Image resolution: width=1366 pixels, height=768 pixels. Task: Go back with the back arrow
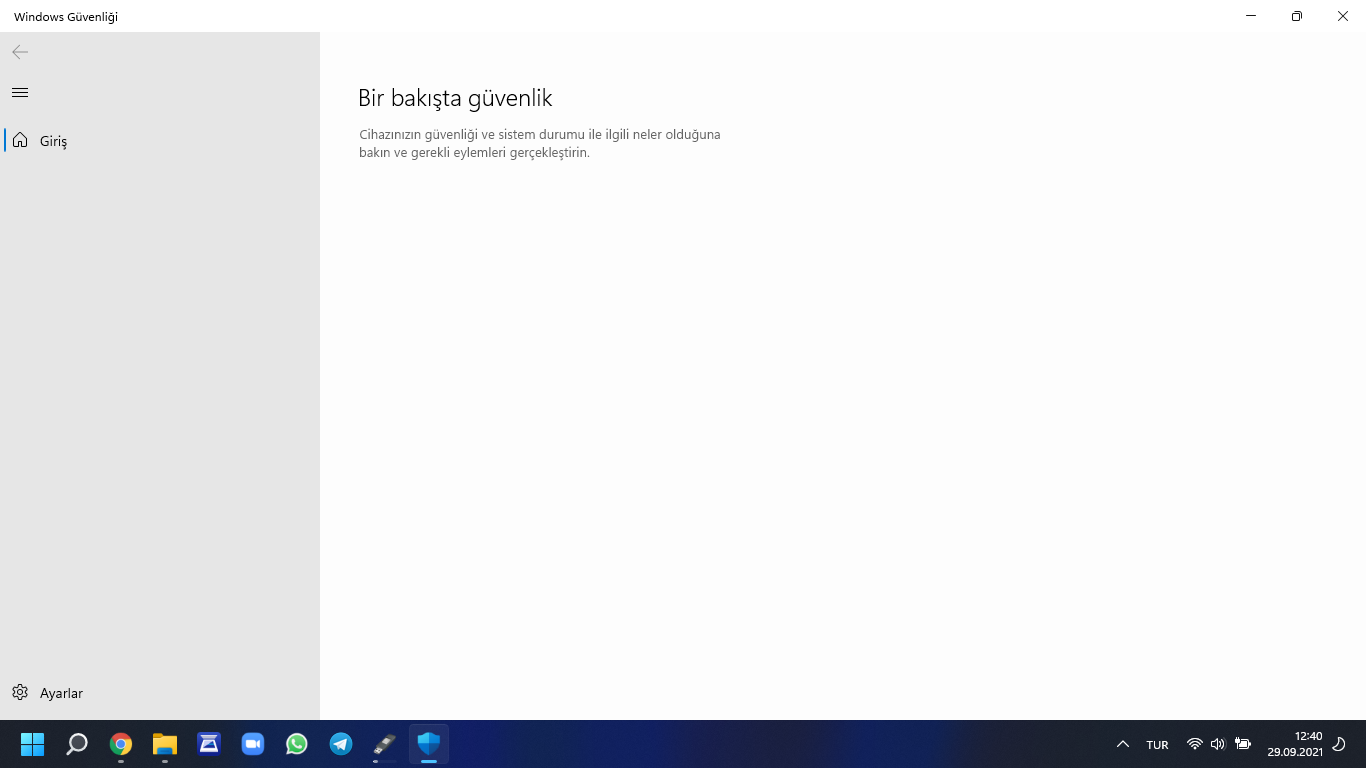(20, 52)
